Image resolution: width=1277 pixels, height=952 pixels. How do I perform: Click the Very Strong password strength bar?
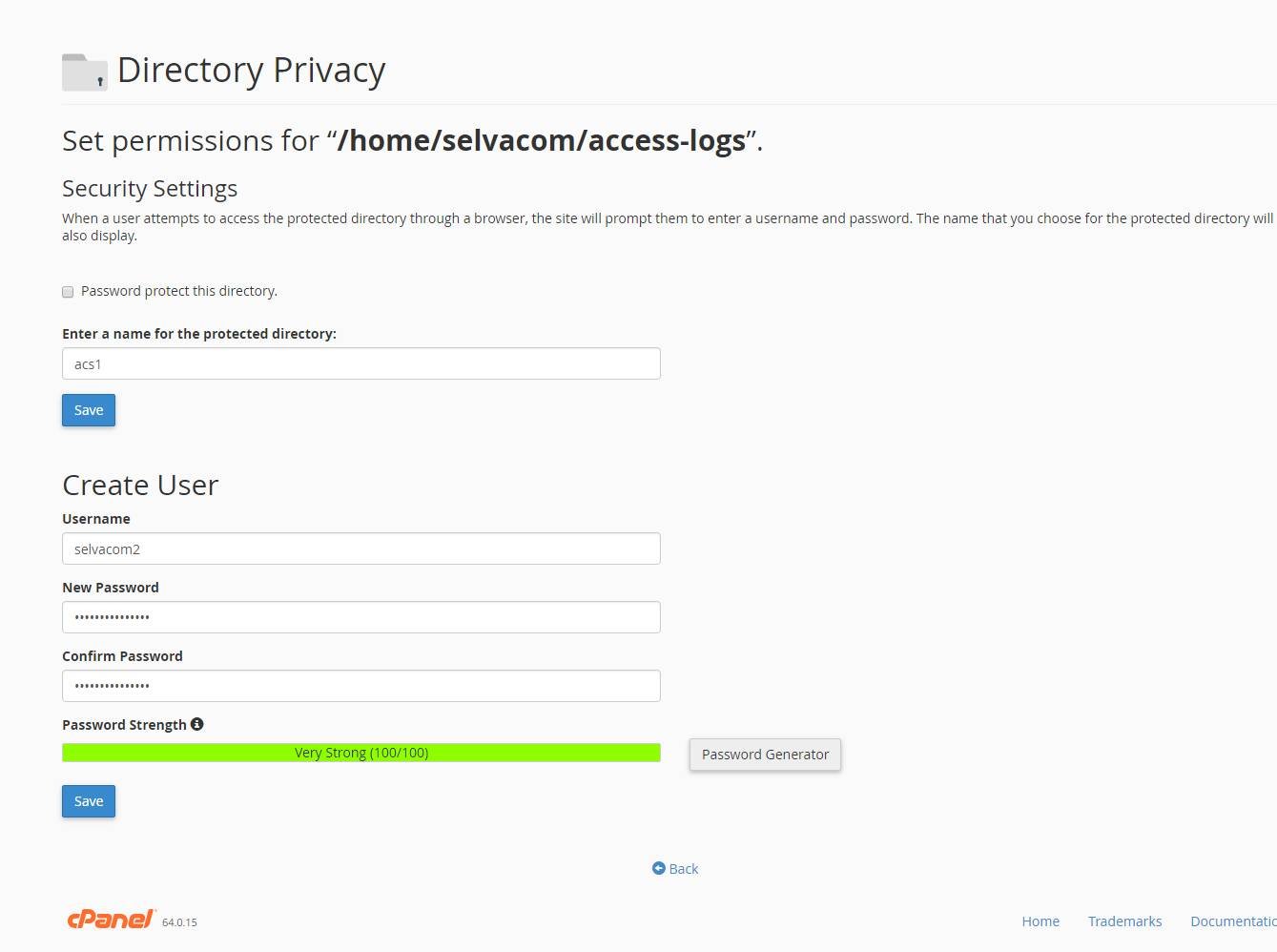click(361, 753)
